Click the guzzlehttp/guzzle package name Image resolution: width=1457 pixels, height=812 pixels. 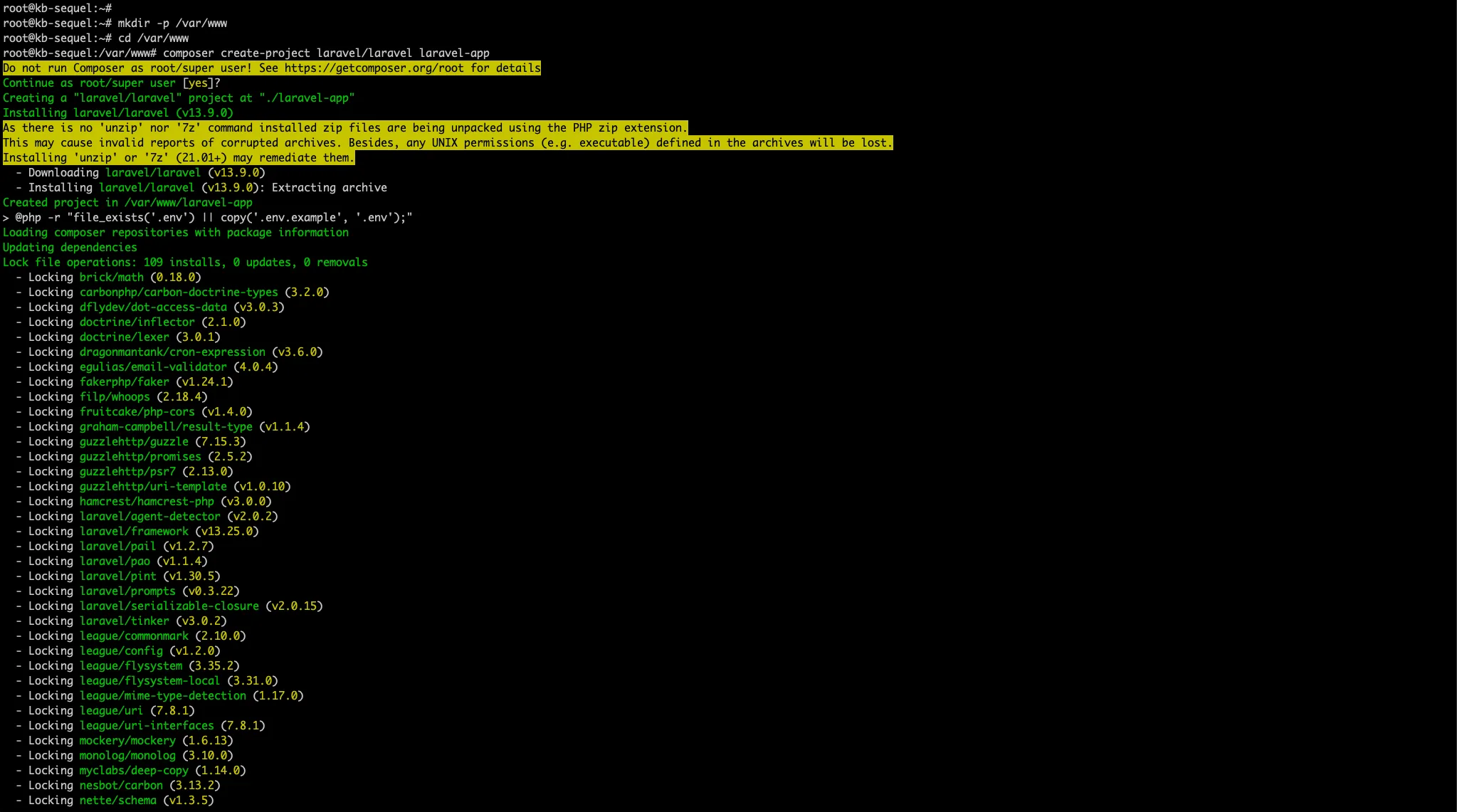[x=134, y=442]
